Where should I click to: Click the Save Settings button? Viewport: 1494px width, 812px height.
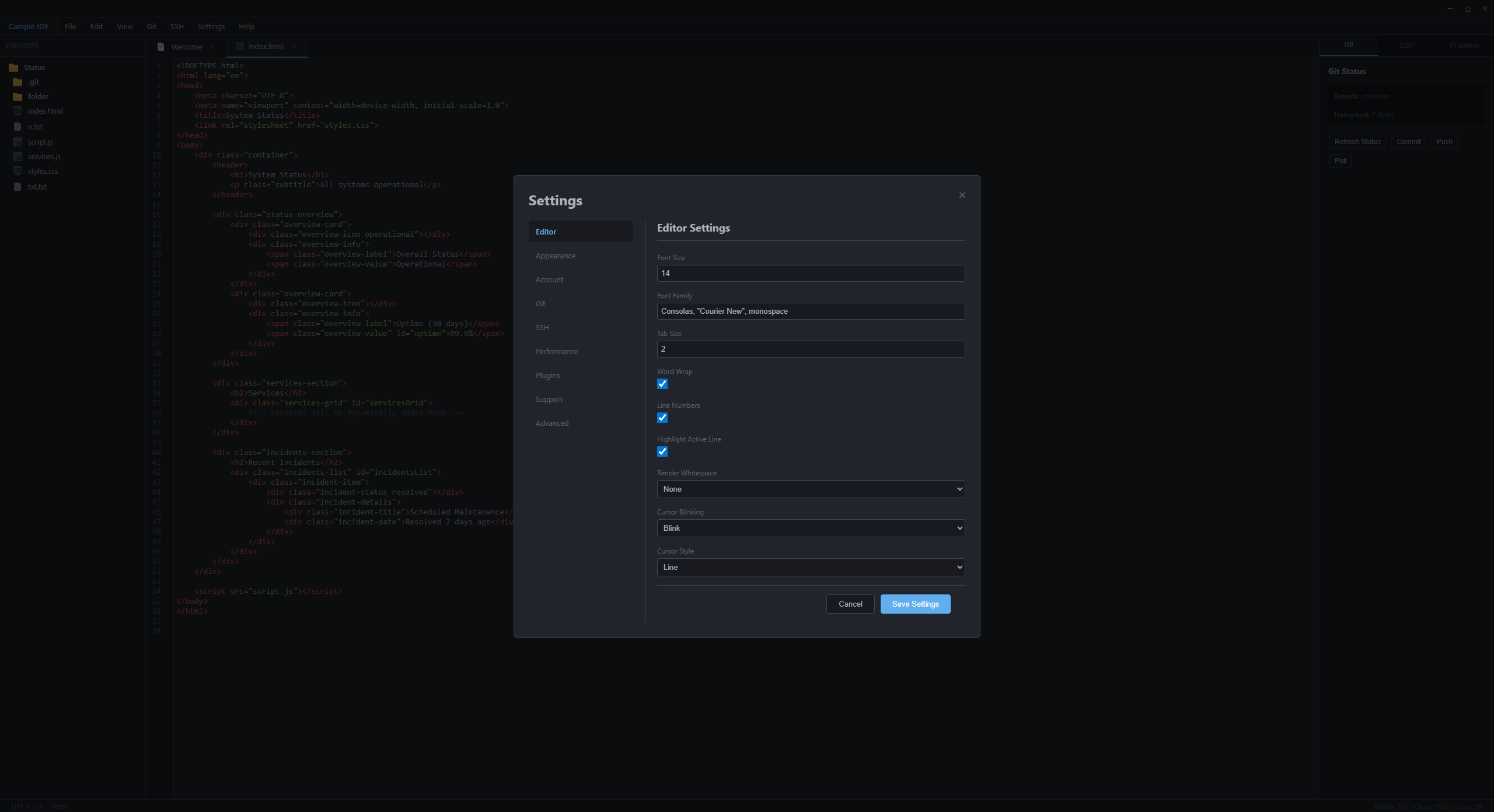(x=914, y=604)
